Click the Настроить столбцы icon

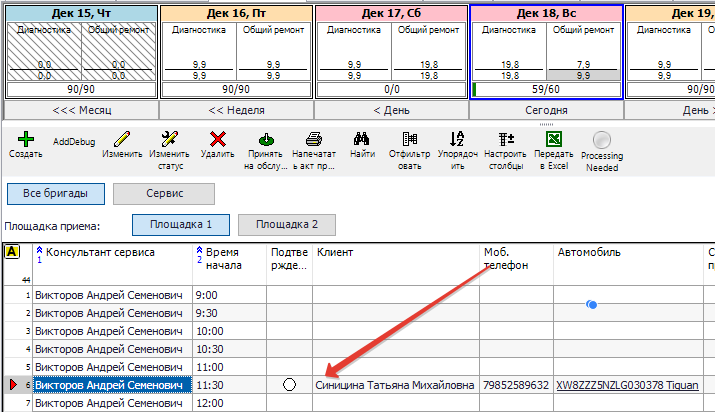[x=505, y=139]
